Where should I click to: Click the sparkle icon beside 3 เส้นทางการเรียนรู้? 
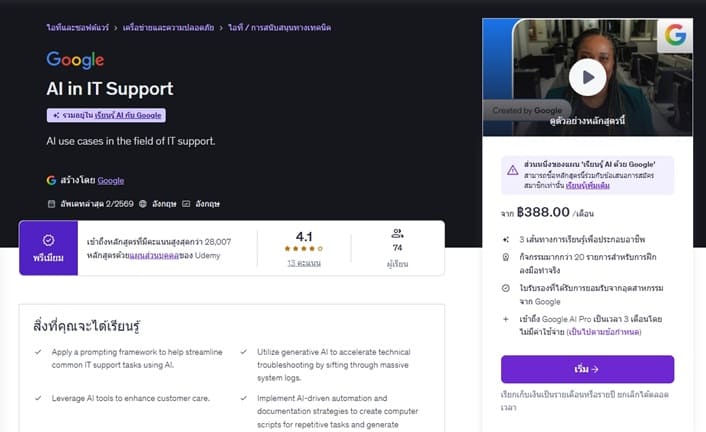[506, 240]
